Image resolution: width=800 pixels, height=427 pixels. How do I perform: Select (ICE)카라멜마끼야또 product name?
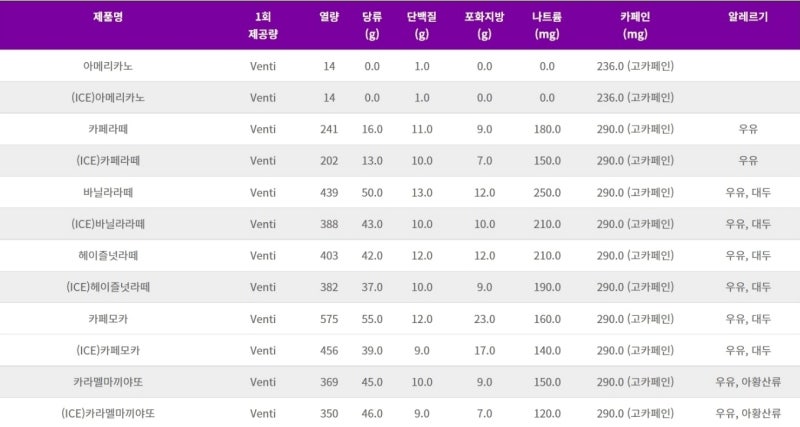[x=108, y=413]
